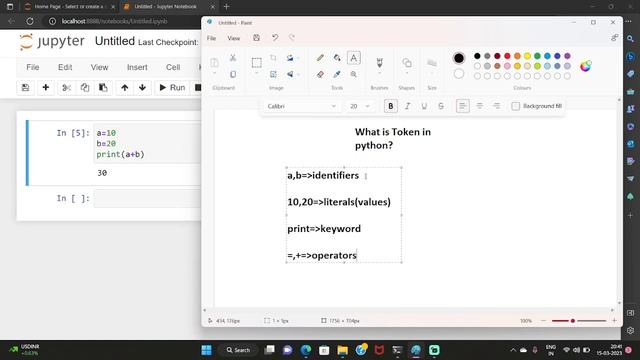This screenshot has height=360, width=640.
Task: Pick the yellow colour swatch in palette
Action: 527,56
